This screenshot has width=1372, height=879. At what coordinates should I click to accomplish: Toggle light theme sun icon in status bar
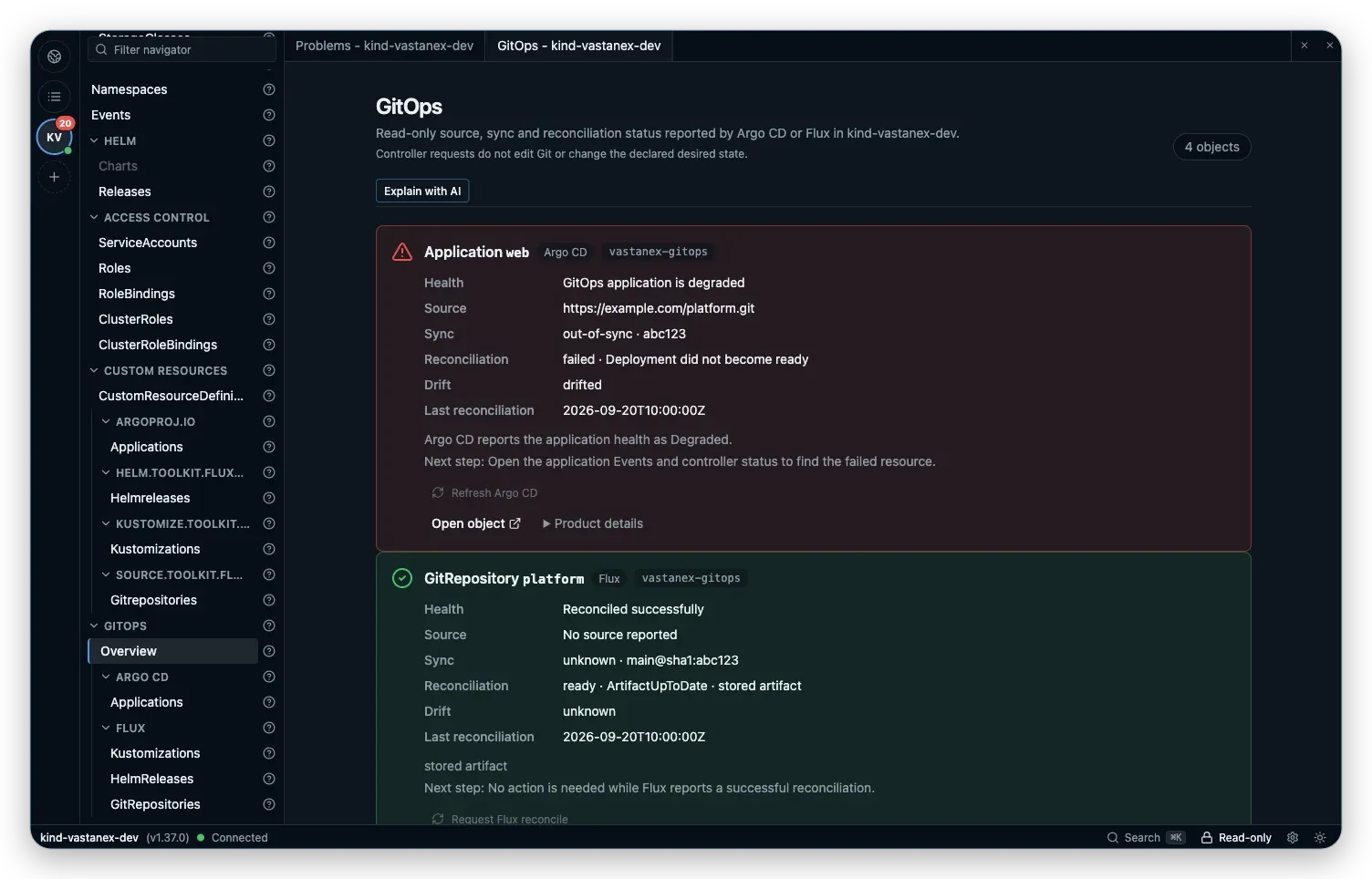(x=1320, y=837)
